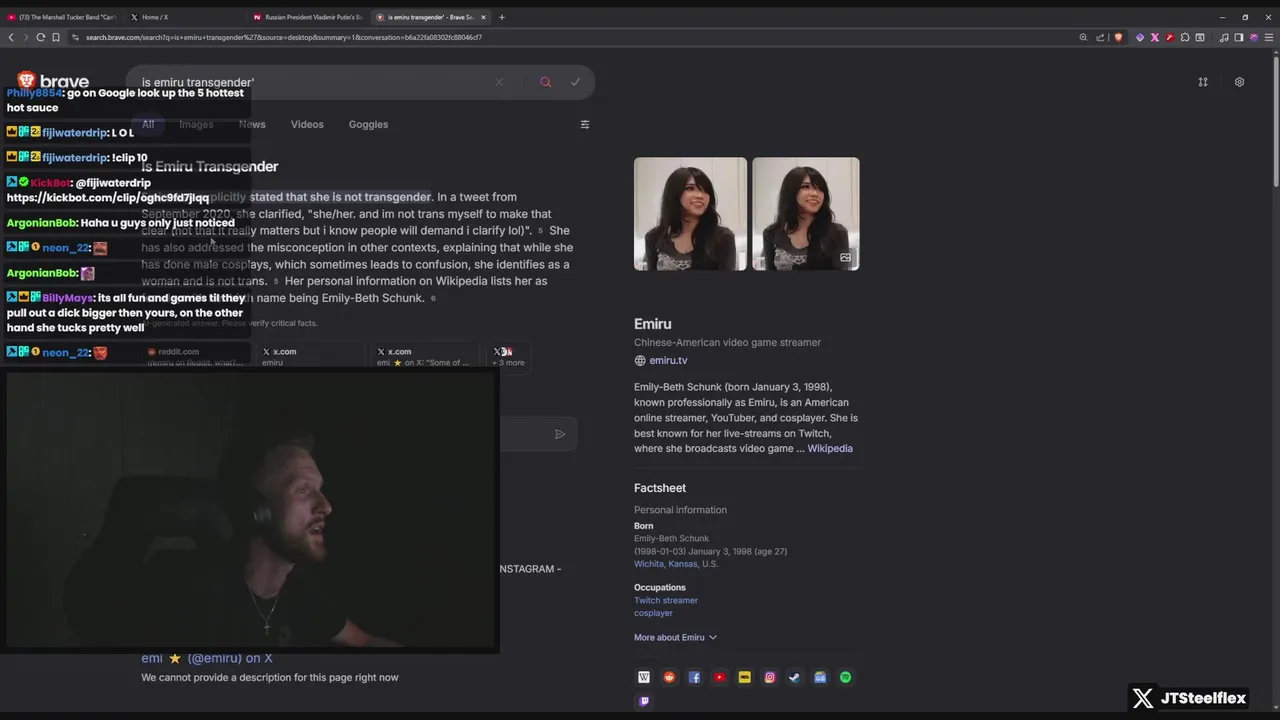Open Emiru's YouTube channel icon

click(x=719, y=677)
